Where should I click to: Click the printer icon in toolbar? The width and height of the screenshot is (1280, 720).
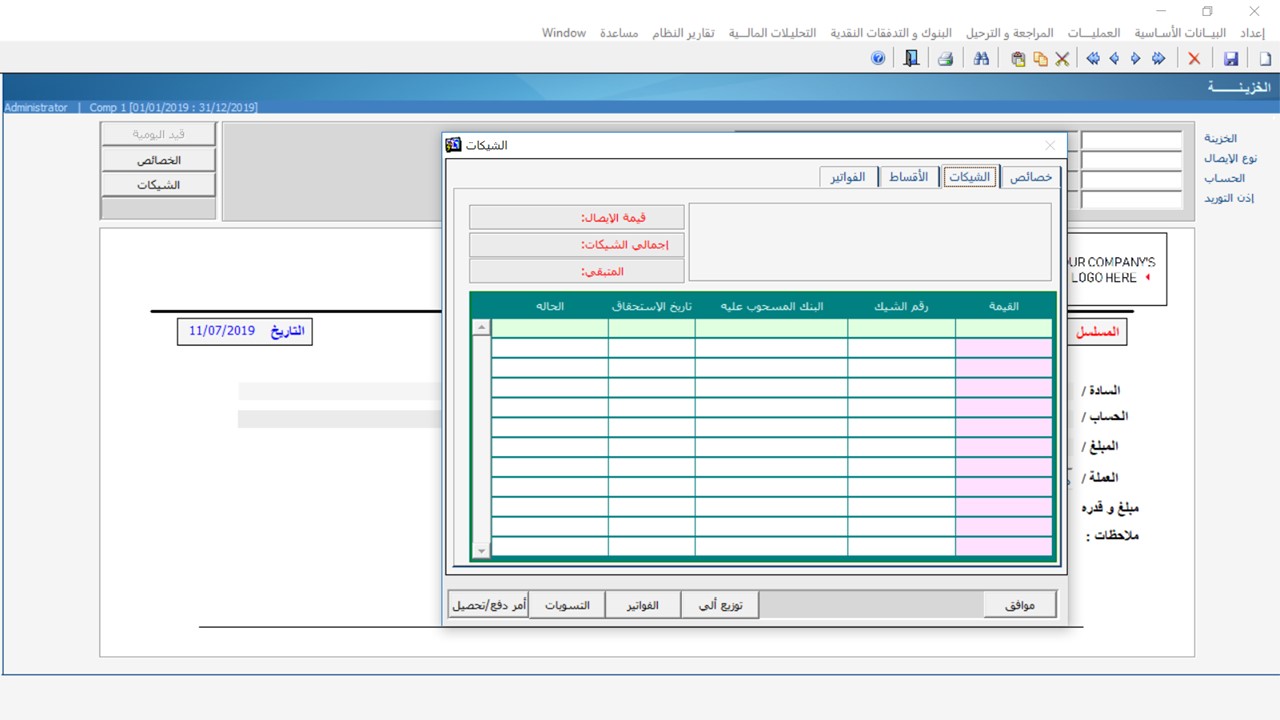tap(945, 59)
